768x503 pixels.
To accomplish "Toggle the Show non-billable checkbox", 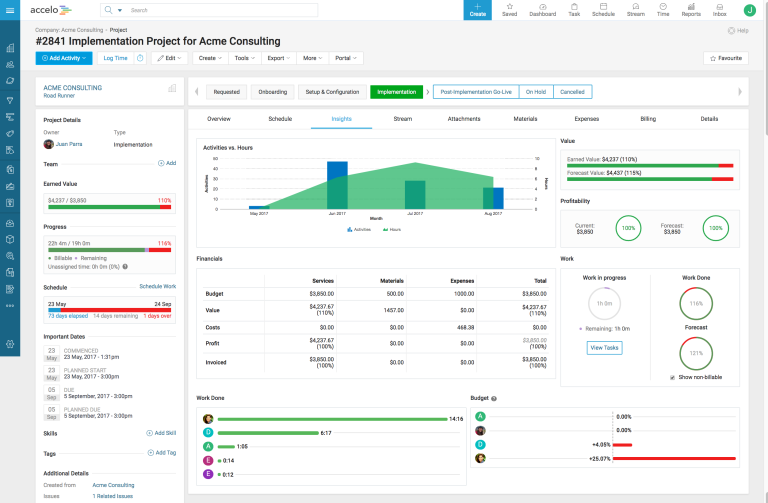I will [672, 377].
